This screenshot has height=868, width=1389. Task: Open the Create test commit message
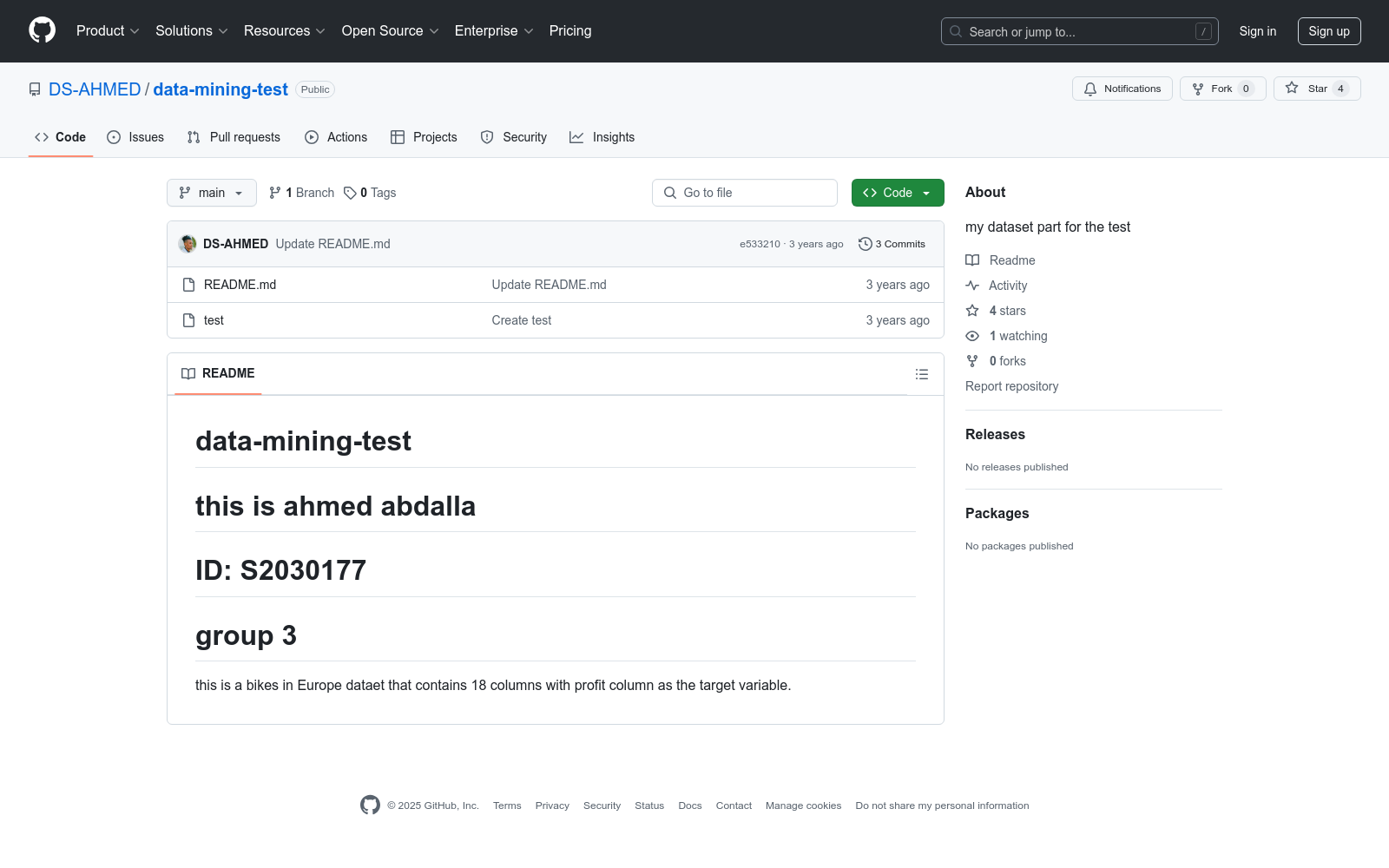522,320
